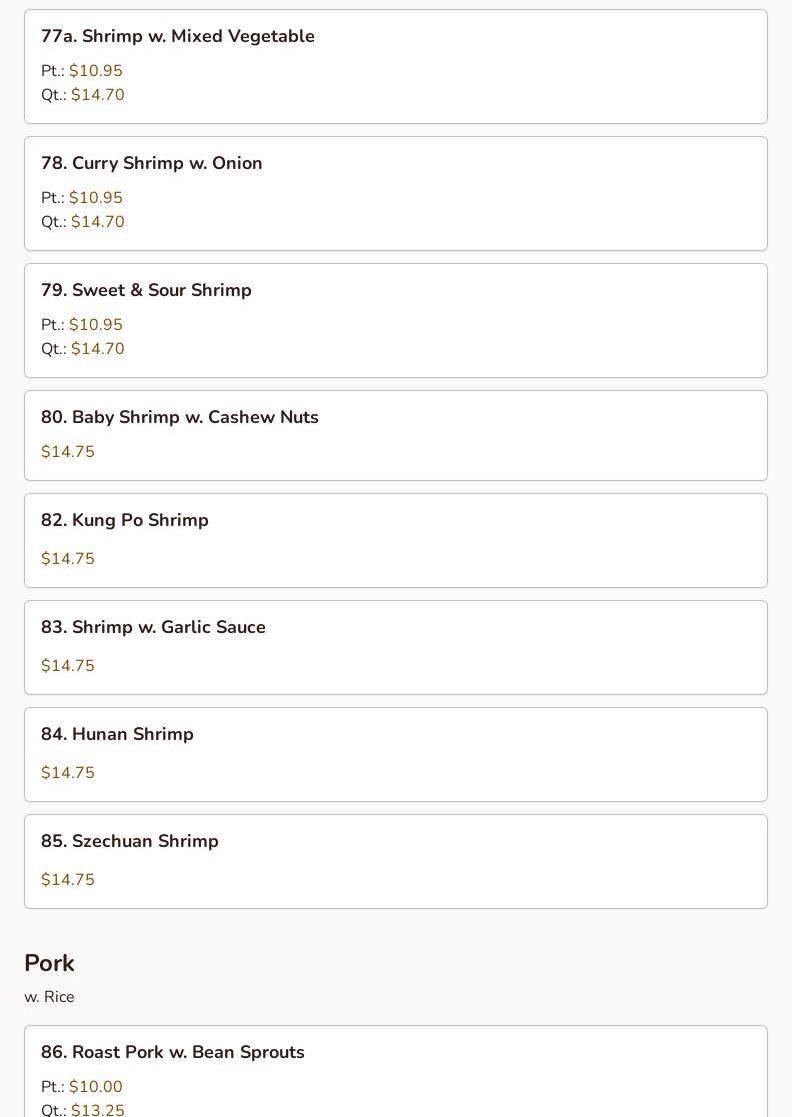Select 78. Curry Shrimp w. Onion card
Image resolution: width=792 pixels, height=1117 pixels.
click(x=152, y=163)
